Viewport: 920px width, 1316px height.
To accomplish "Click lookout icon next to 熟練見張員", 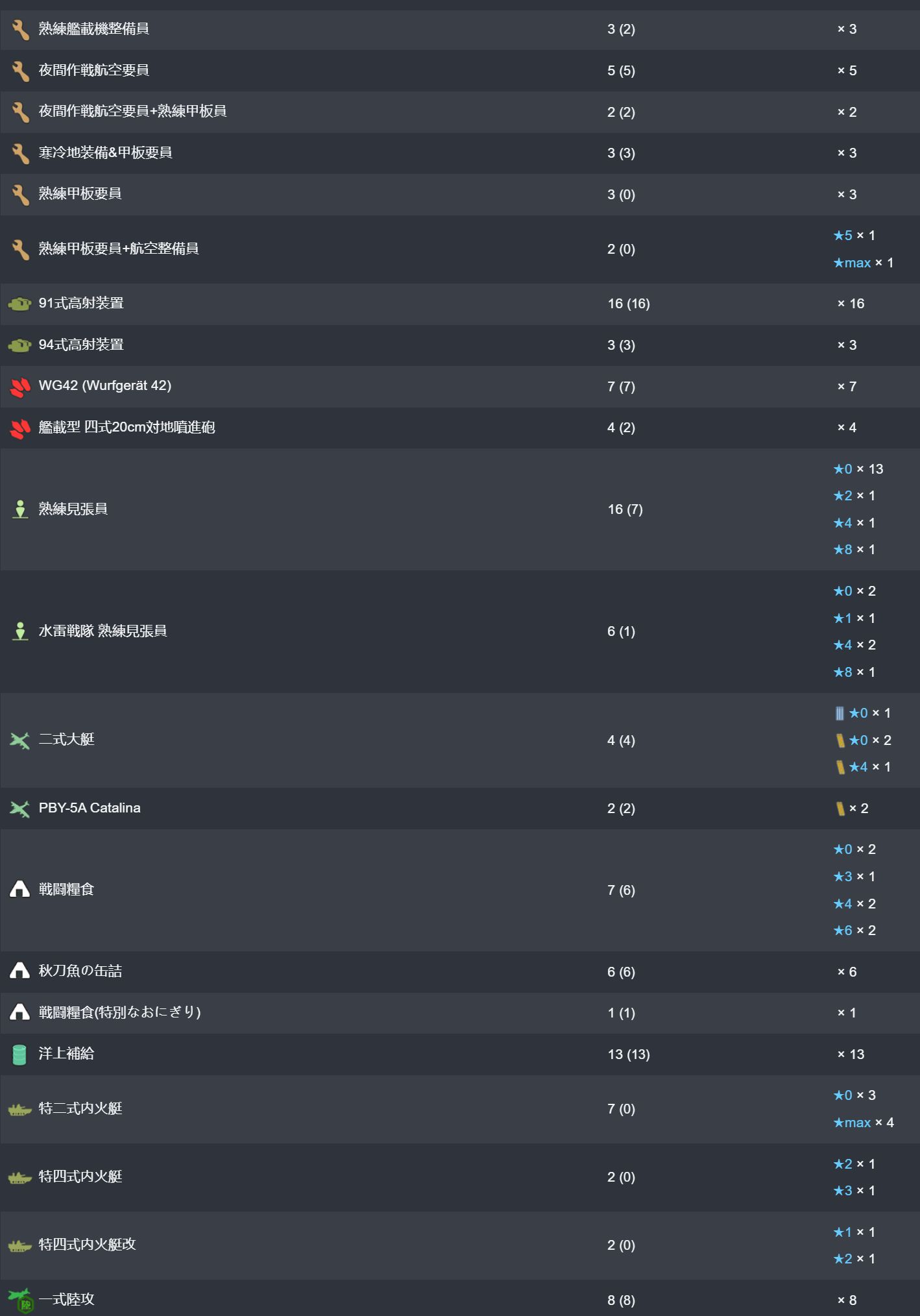I will pos(20,509).
